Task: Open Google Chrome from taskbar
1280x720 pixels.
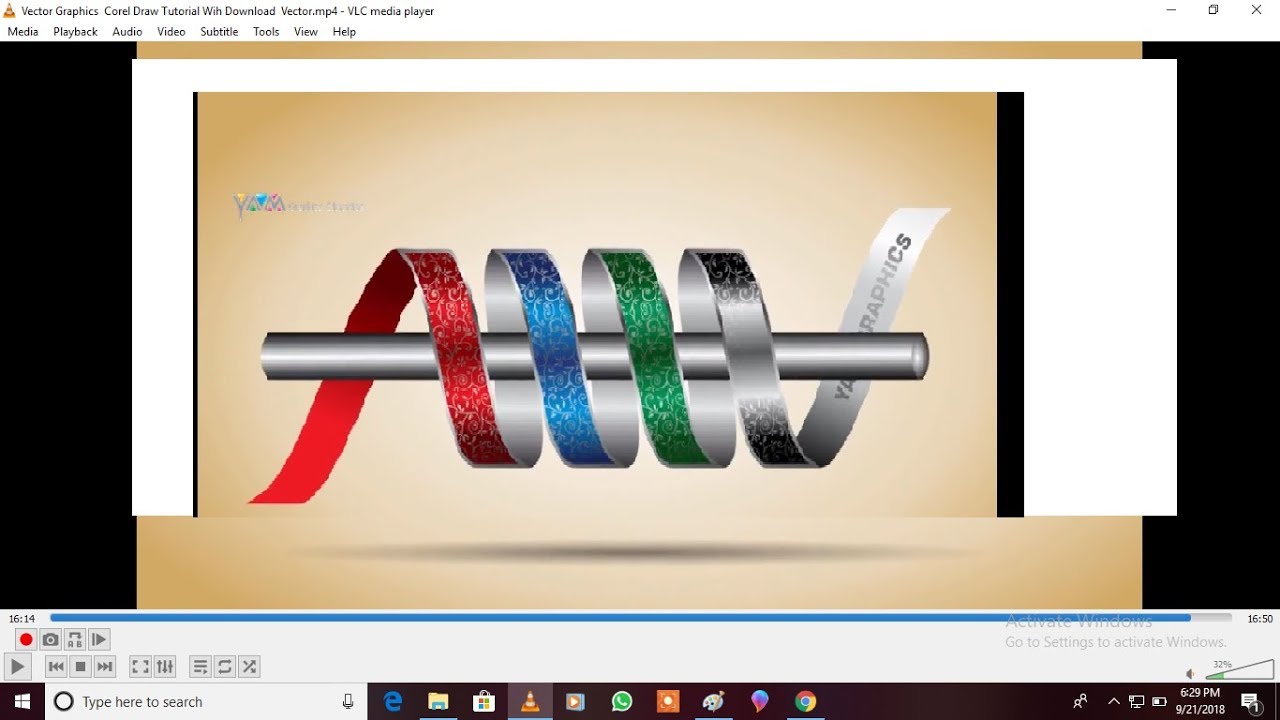Action: click(x=806, y=702)
